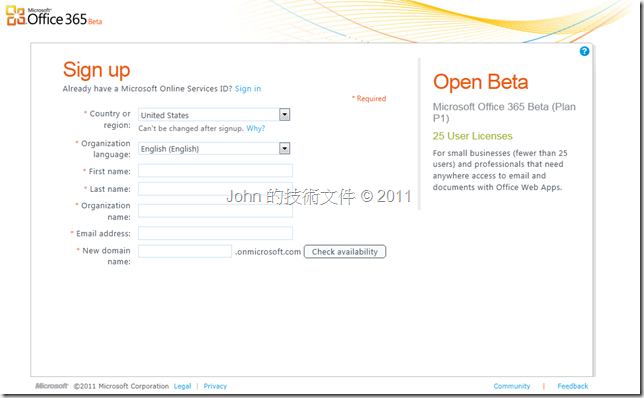644x398 pixels.
Task: Click the Check availability button
Action: (x=345, y=252)
